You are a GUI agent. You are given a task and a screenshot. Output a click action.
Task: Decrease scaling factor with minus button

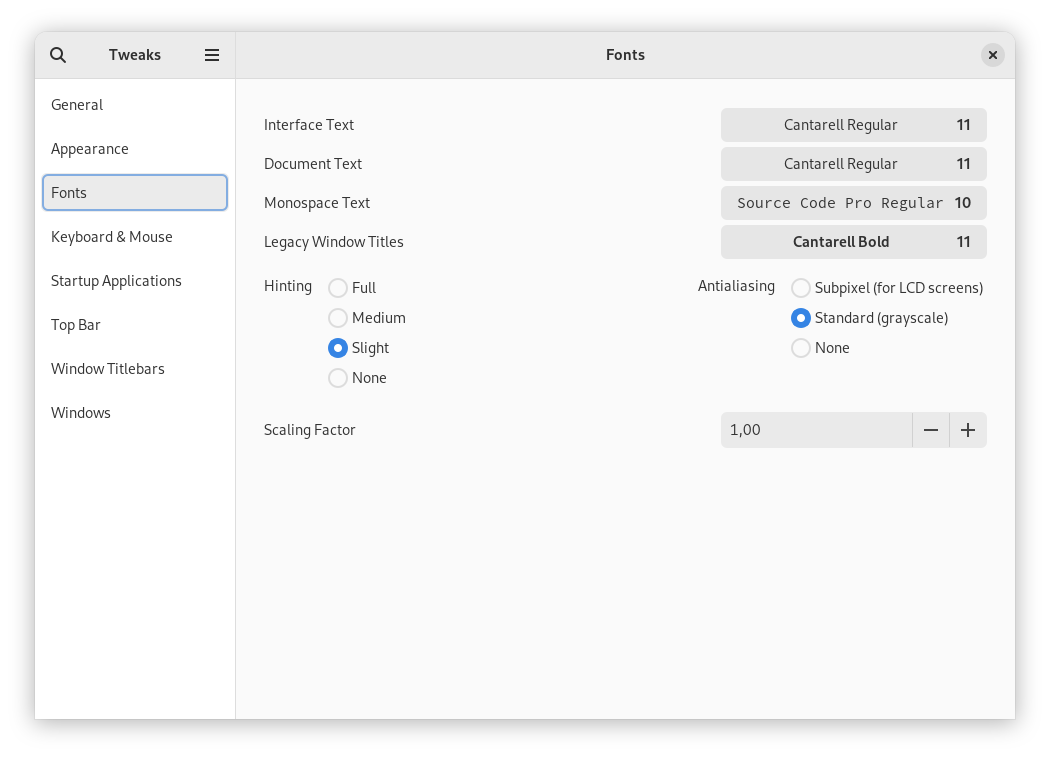pyautogui.click(x=931, y=430)
